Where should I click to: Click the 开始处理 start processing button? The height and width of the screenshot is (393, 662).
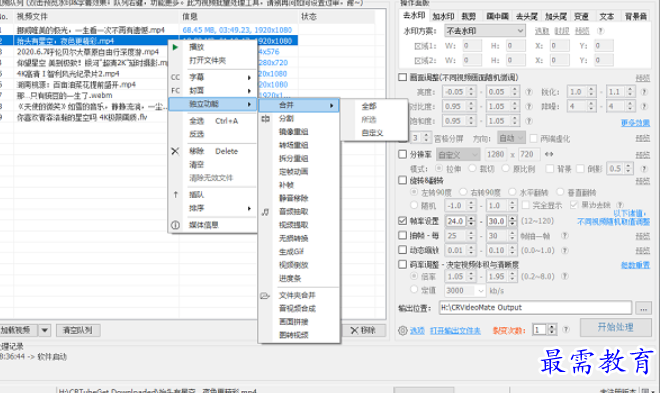click(x=616, y=327)
